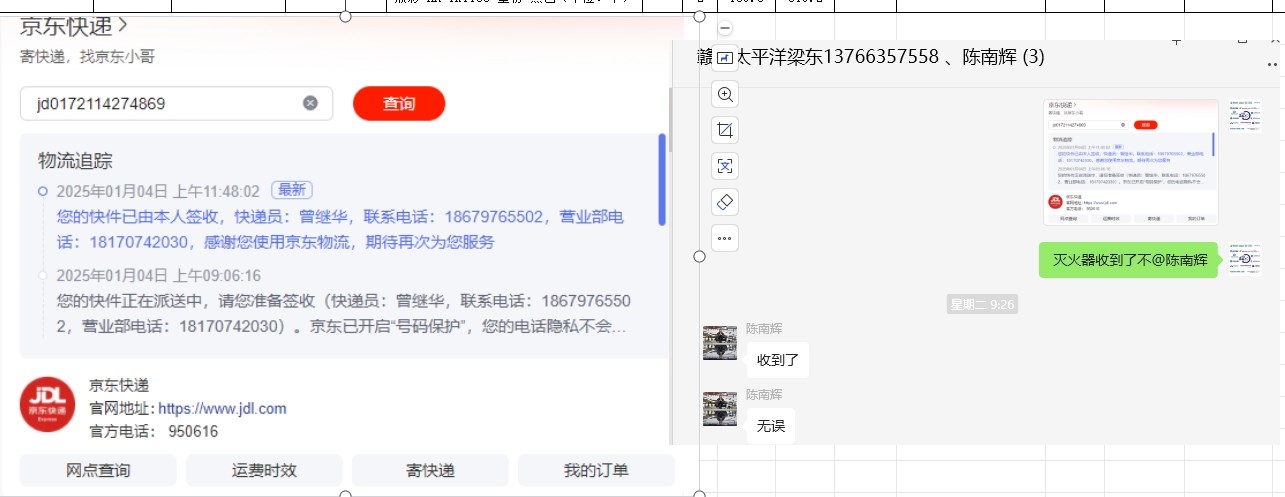The width and height of the screenshot is (1285, 497).
Task: Click the official phone number 950616
Action: point(193,432)
